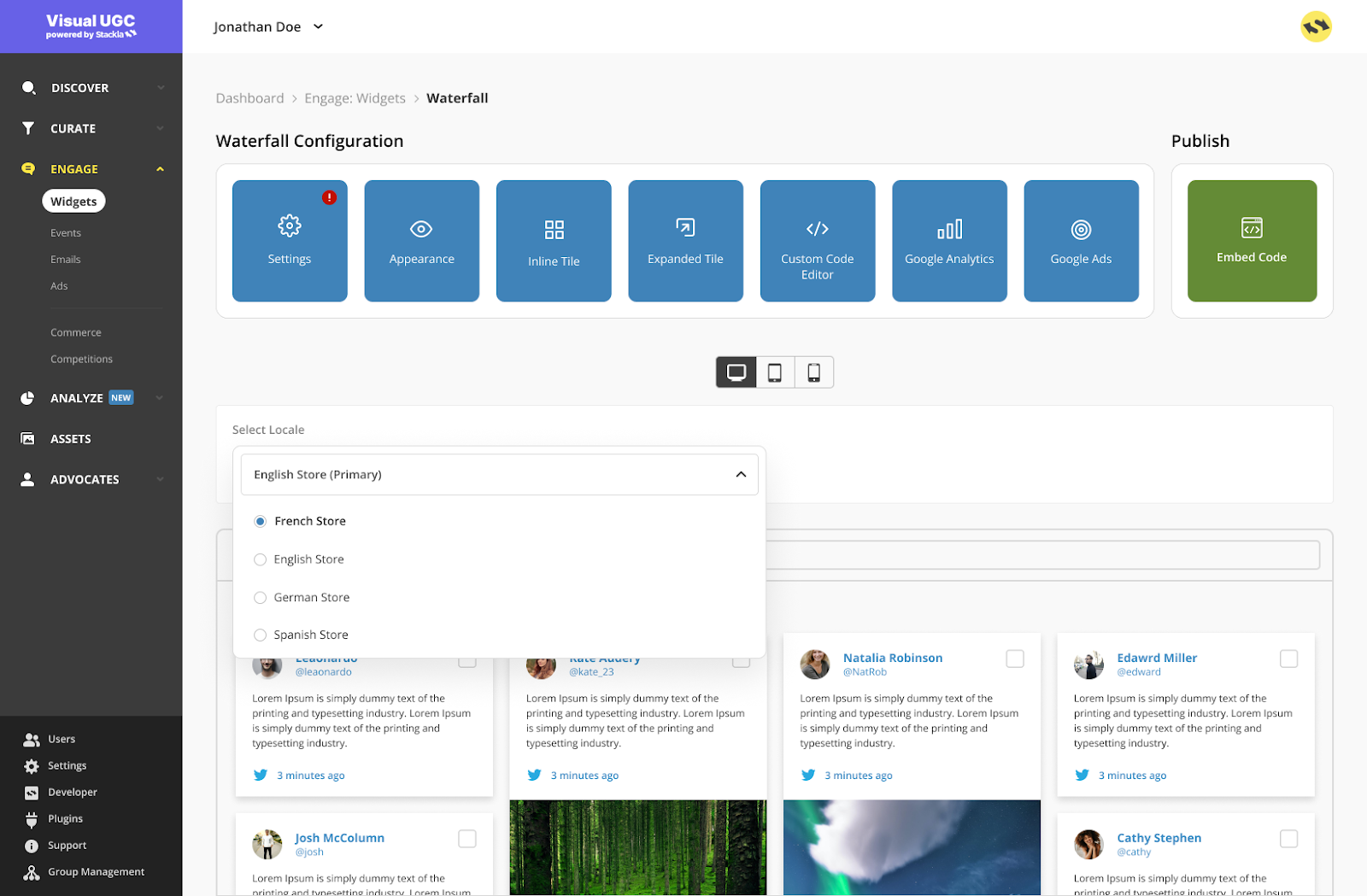Open the Expanded Tile configuration
Image resolution: width=1367 pixels, height=896 pixels.
[686, 241]
